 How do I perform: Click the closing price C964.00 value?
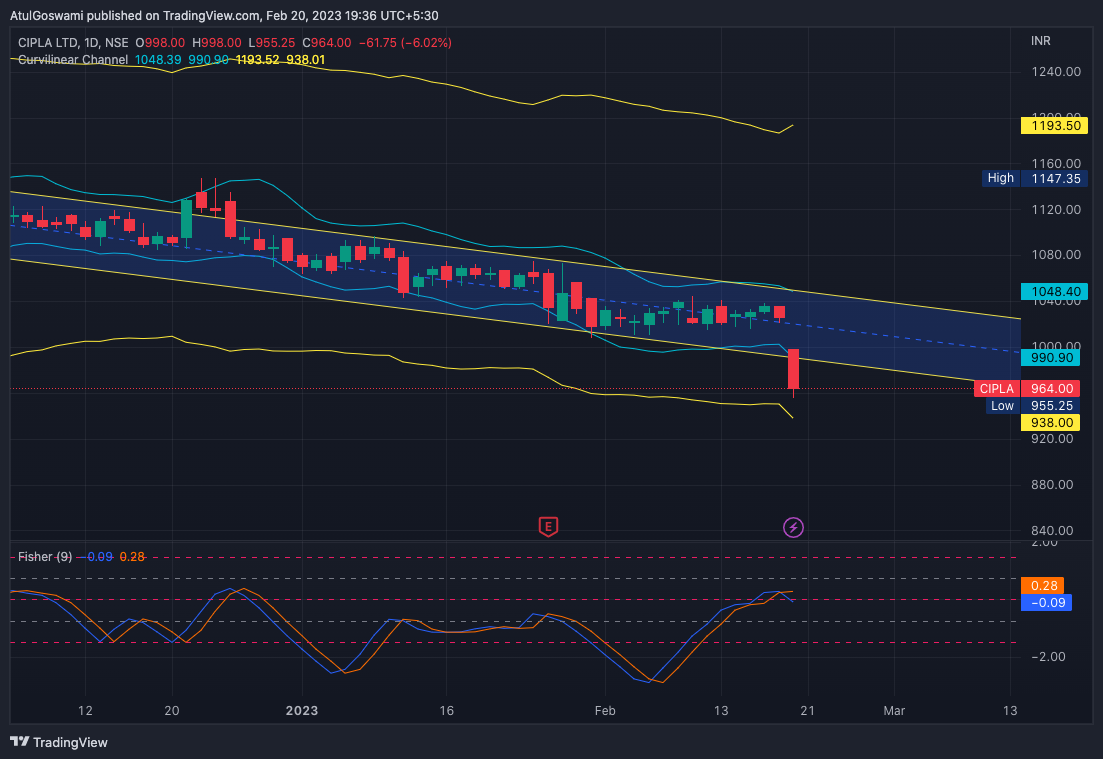point(326,43)
